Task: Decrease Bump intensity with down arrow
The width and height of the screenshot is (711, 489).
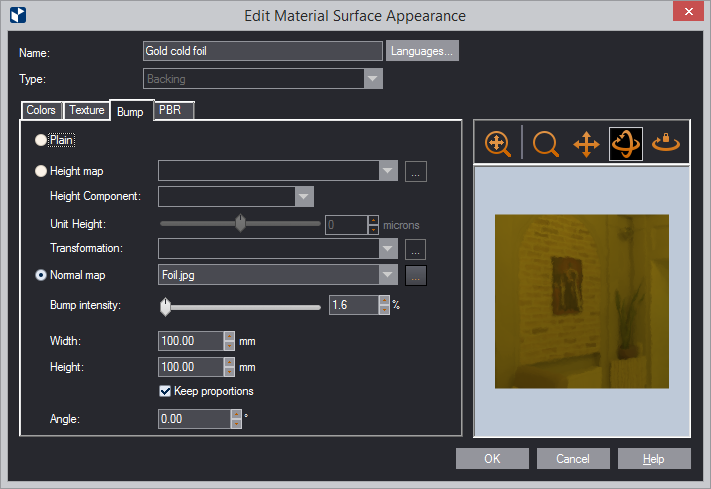Action: [x=384, y=310]
